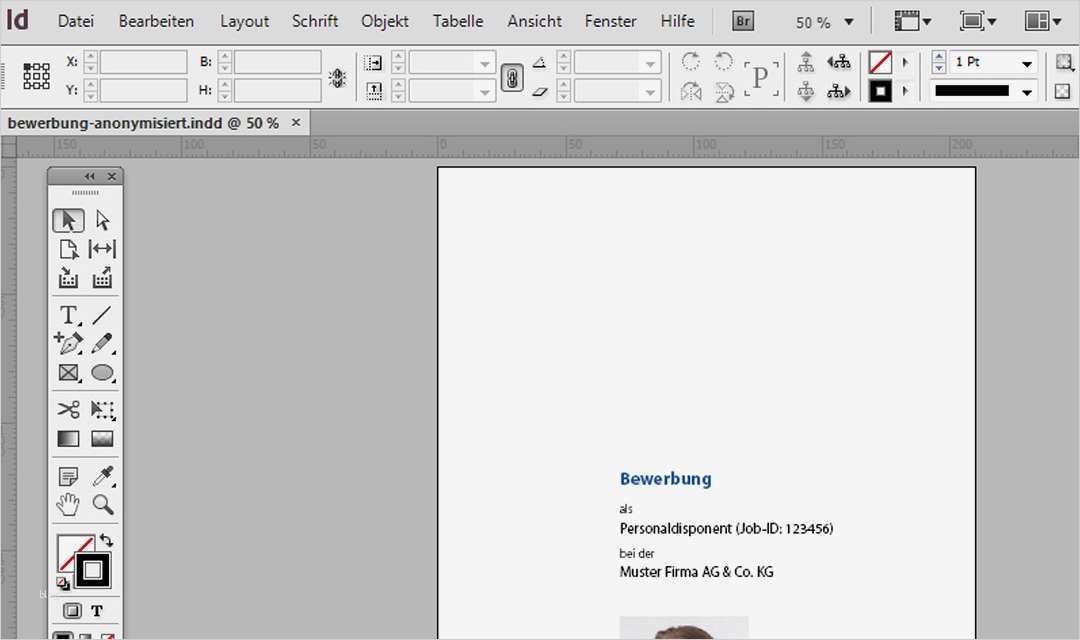Open shear angle dropdown
Viewport: 1080px width, 640px height.
tap(650, 92)
